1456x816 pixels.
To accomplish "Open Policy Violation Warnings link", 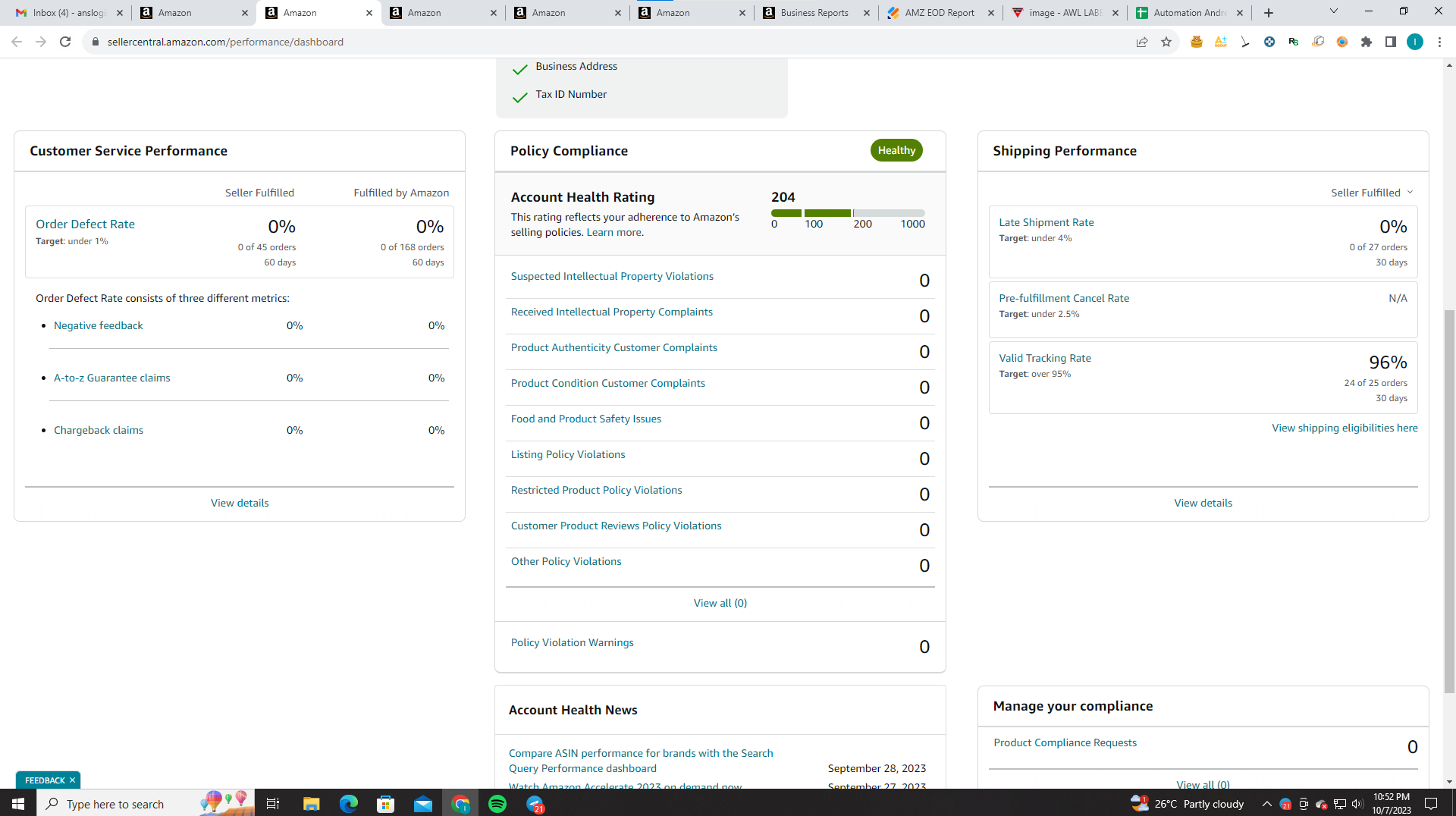I will pos(572,642).
